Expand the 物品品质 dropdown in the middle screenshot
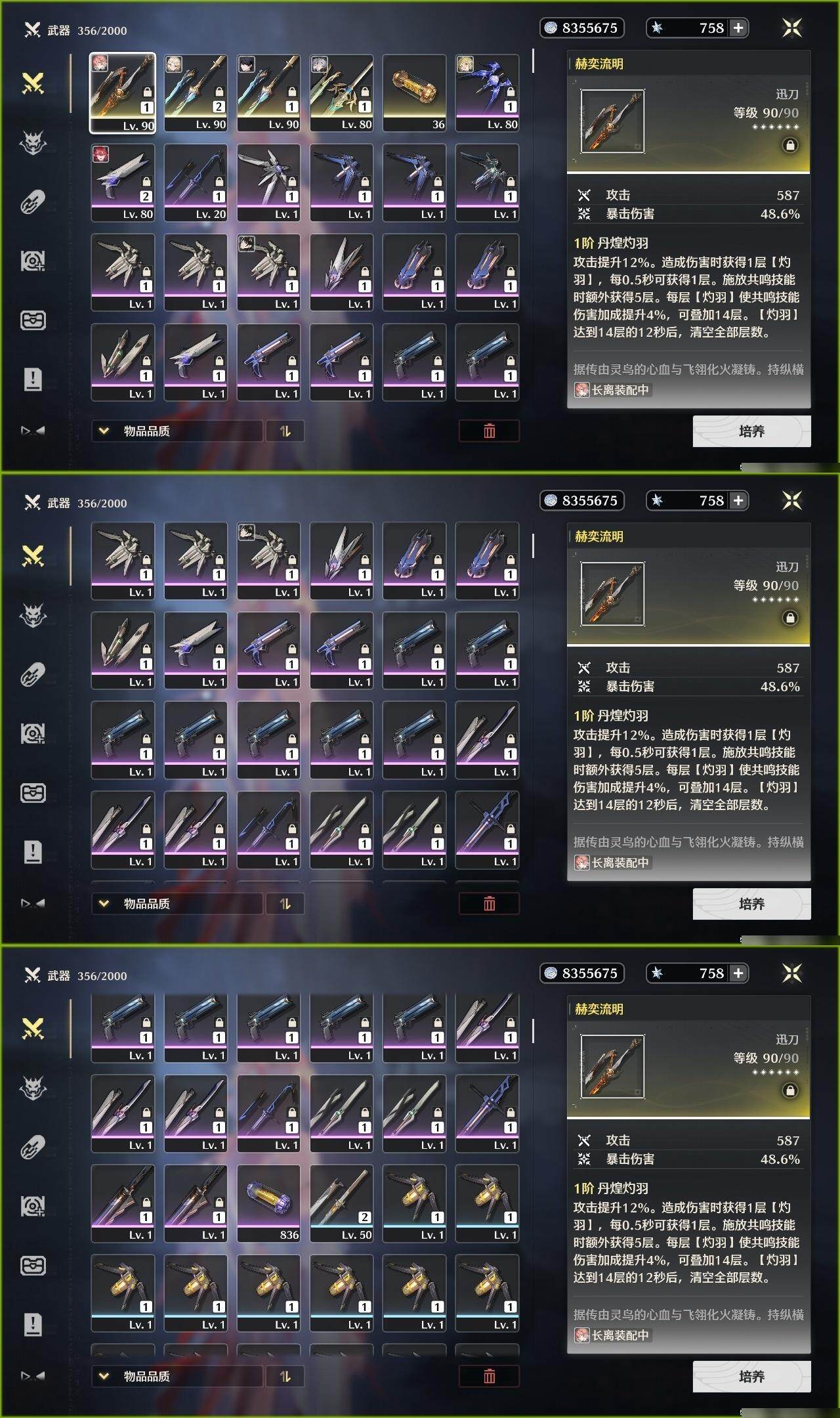Screen dimensions: 840x1418 [x=177, y=904]
